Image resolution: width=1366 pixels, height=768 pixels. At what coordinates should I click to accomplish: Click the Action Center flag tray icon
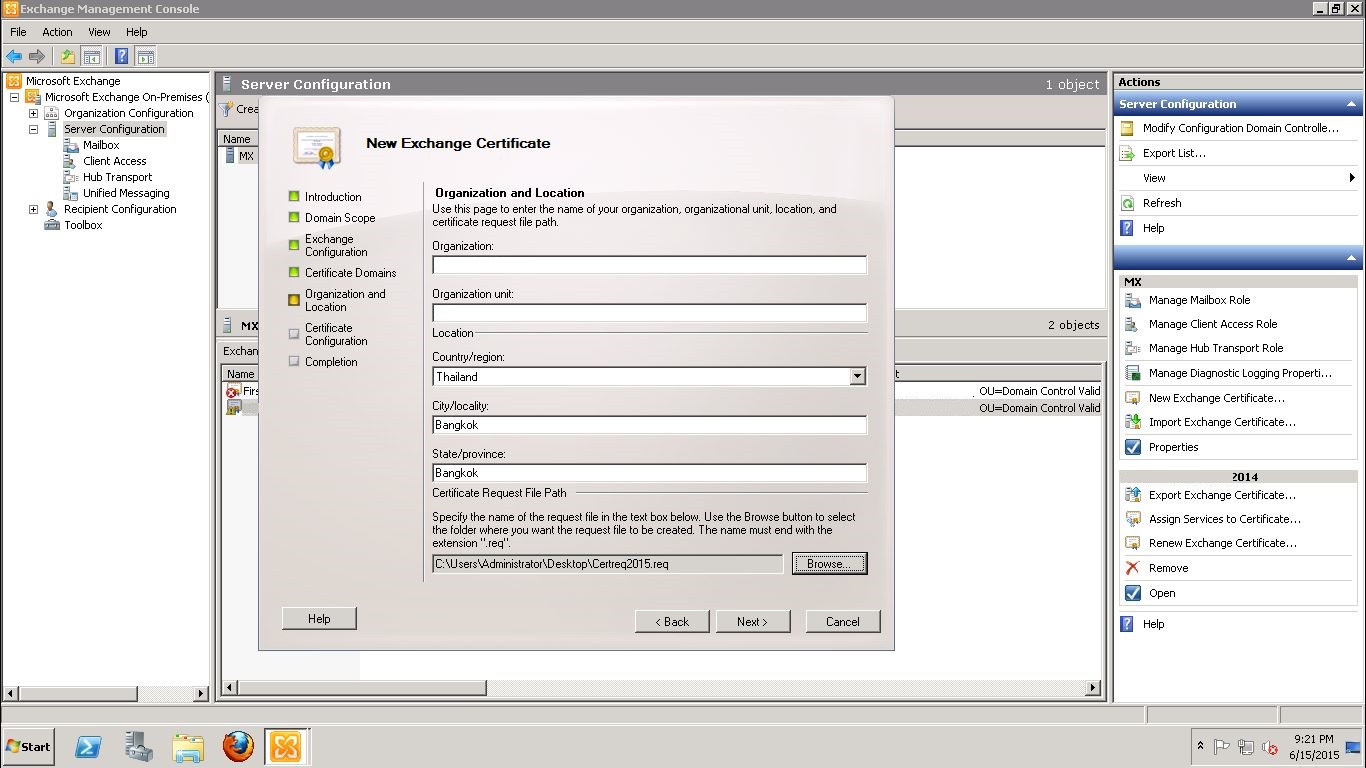1222,746
